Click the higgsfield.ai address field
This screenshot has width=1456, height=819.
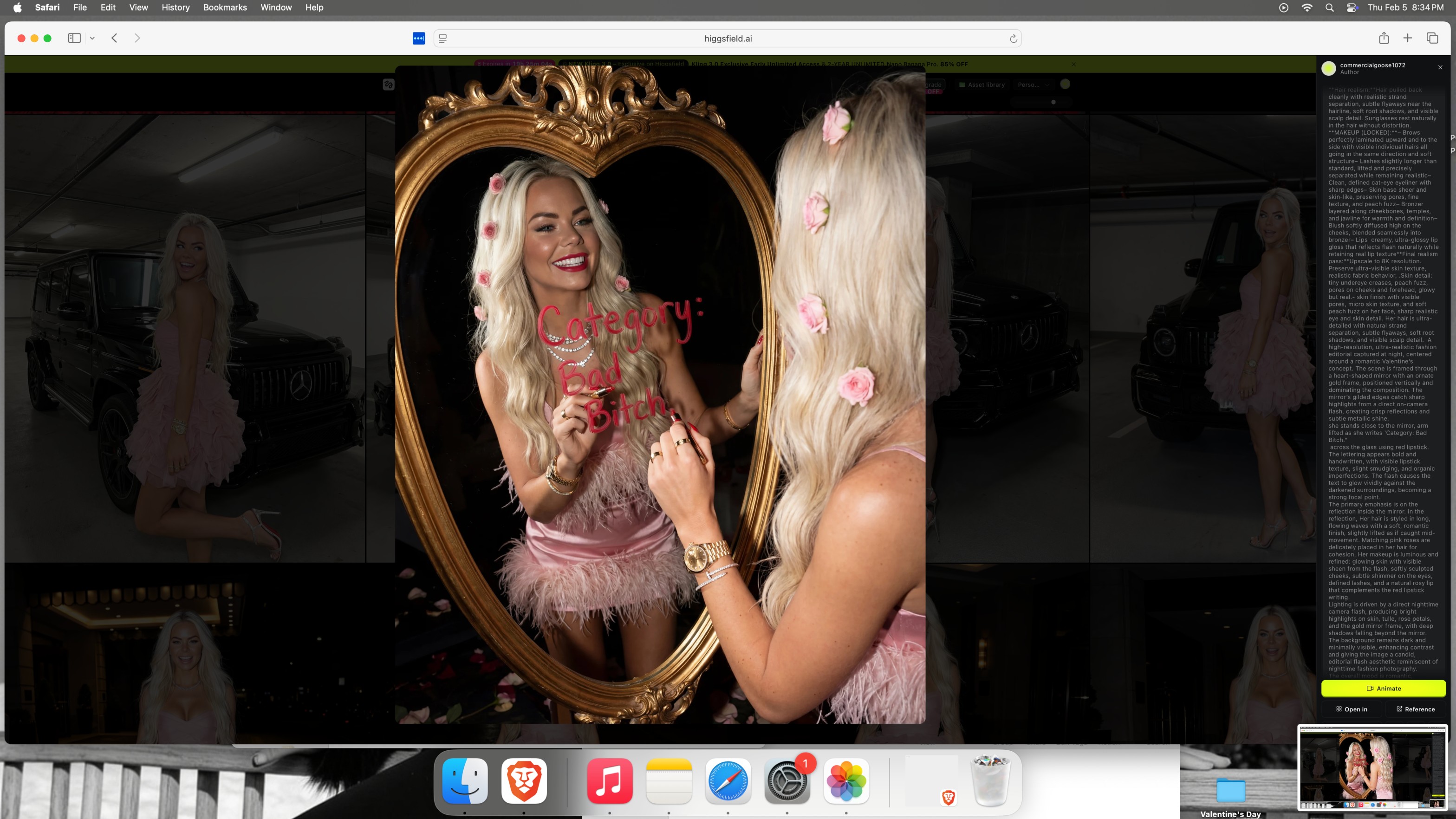pos(728,39)
